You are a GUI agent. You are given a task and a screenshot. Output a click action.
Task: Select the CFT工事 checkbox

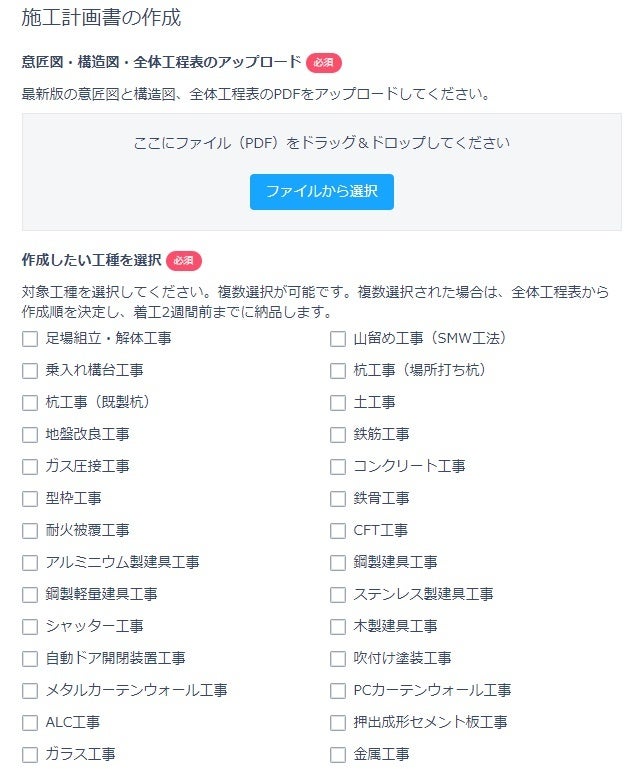[338, 531]
